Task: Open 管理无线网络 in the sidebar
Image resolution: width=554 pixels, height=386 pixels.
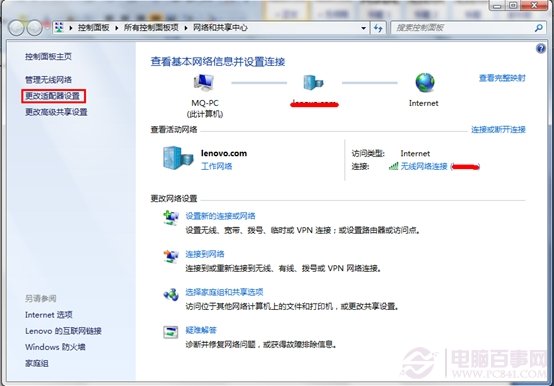Action: (x=48, y=79)
